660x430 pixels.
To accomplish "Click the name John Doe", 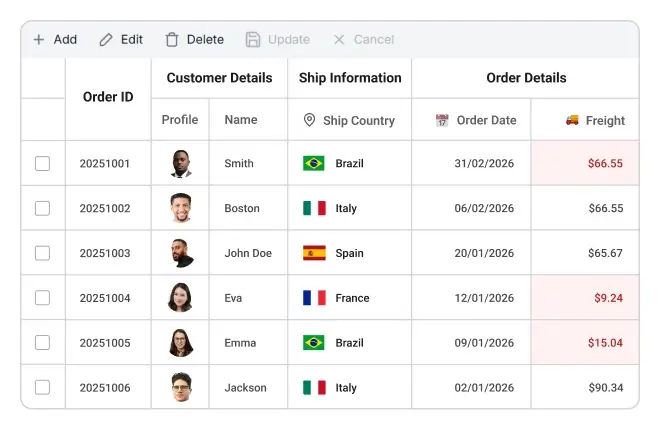I will pos(248,253).
